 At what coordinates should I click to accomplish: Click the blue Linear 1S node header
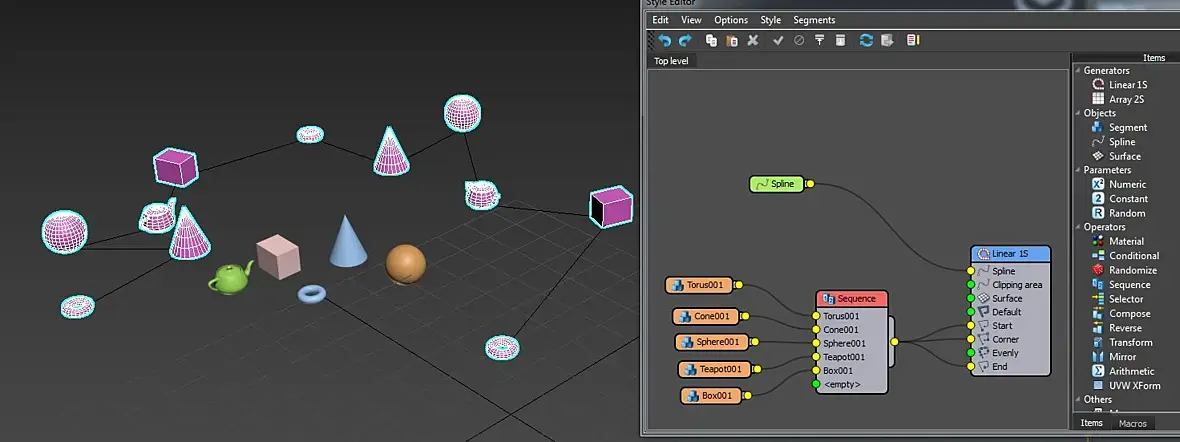[1010, 254]
